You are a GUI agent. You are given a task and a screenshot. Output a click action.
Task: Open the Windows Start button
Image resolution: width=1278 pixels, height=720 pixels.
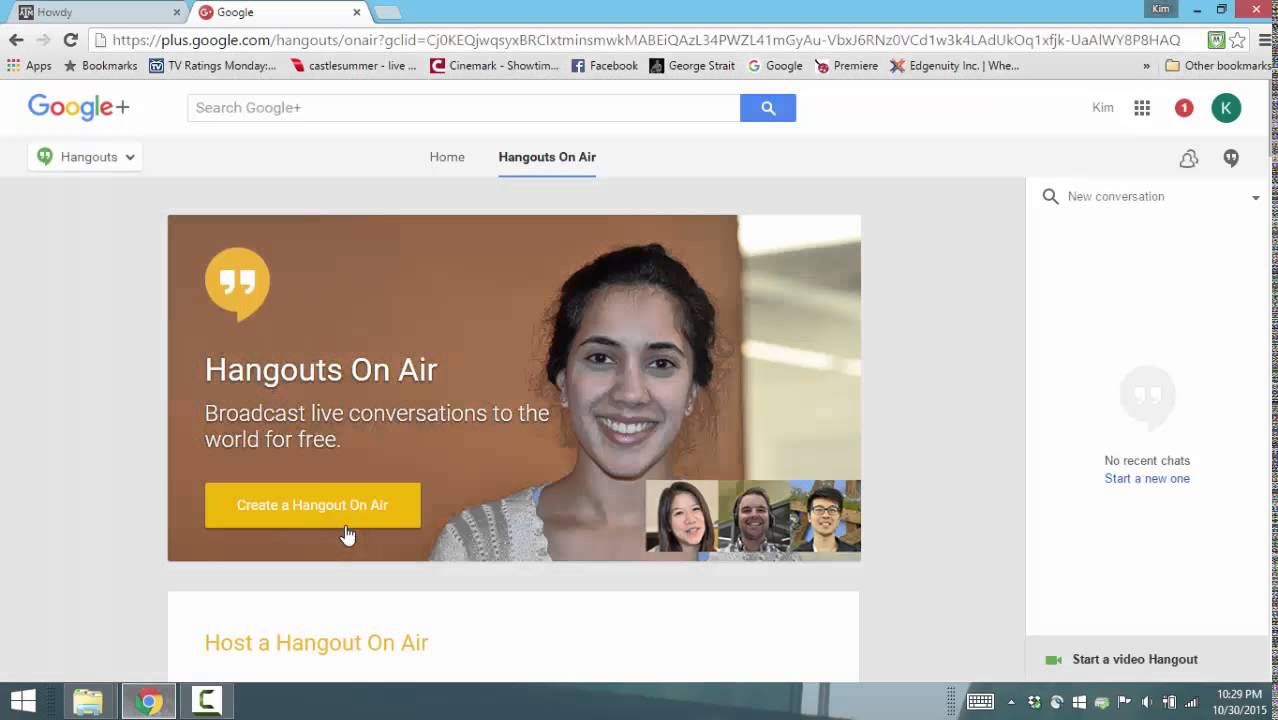point(23,701)
